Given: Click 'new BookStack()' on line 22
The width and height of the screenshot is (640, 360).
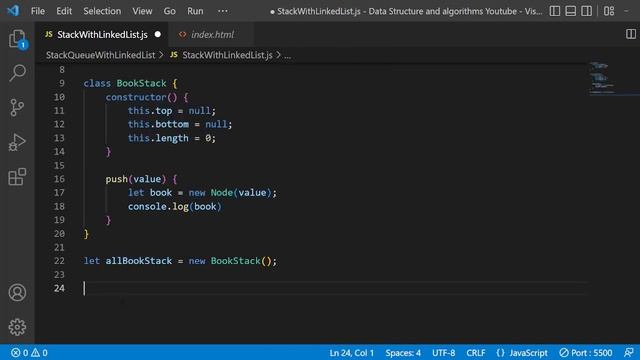Looking at the screenshot, I should (x=230, y=261).
